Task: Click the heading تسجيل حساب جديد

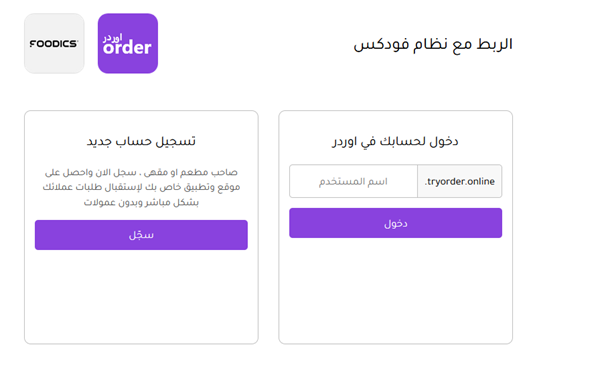Action: [141, 141]
